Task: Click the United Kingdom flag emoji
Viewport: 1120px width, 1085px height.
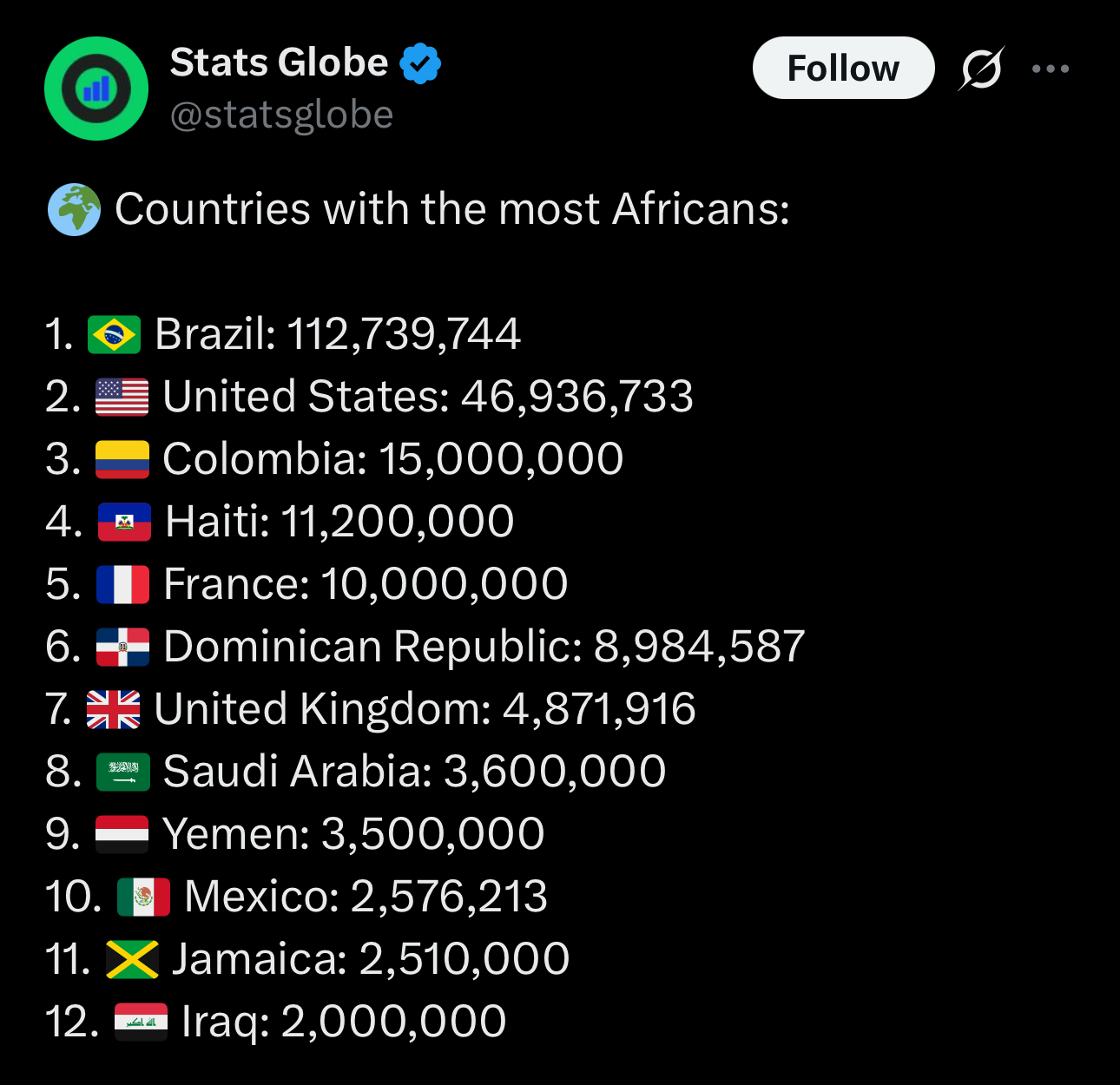Action: click(113, 709)
